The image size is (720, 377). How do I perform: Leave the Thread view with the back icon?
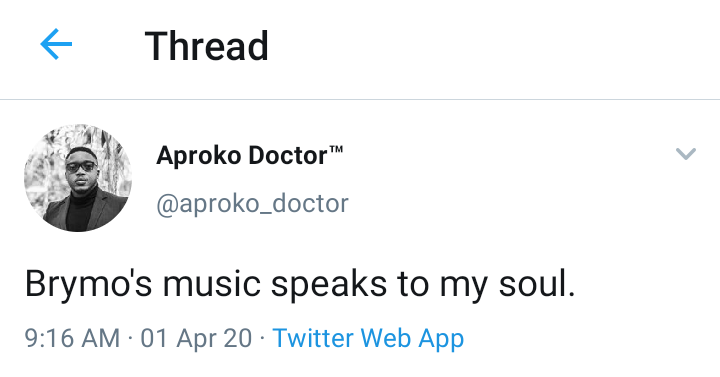(56, 44)
